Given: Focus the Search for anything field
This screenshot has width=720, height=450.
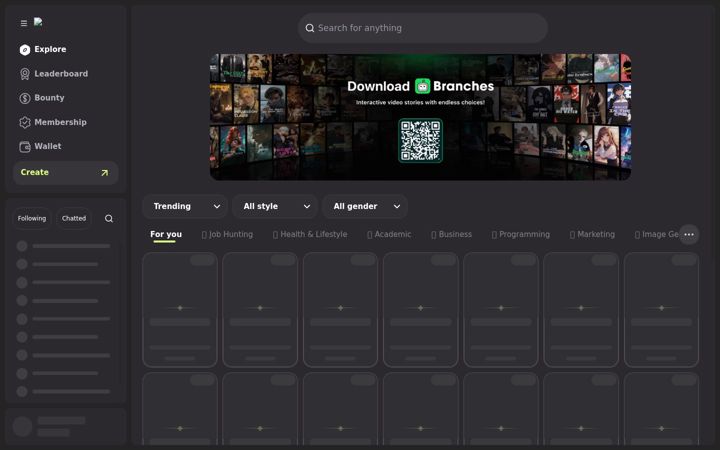Looking at the screenshot, I should point(423,28).
